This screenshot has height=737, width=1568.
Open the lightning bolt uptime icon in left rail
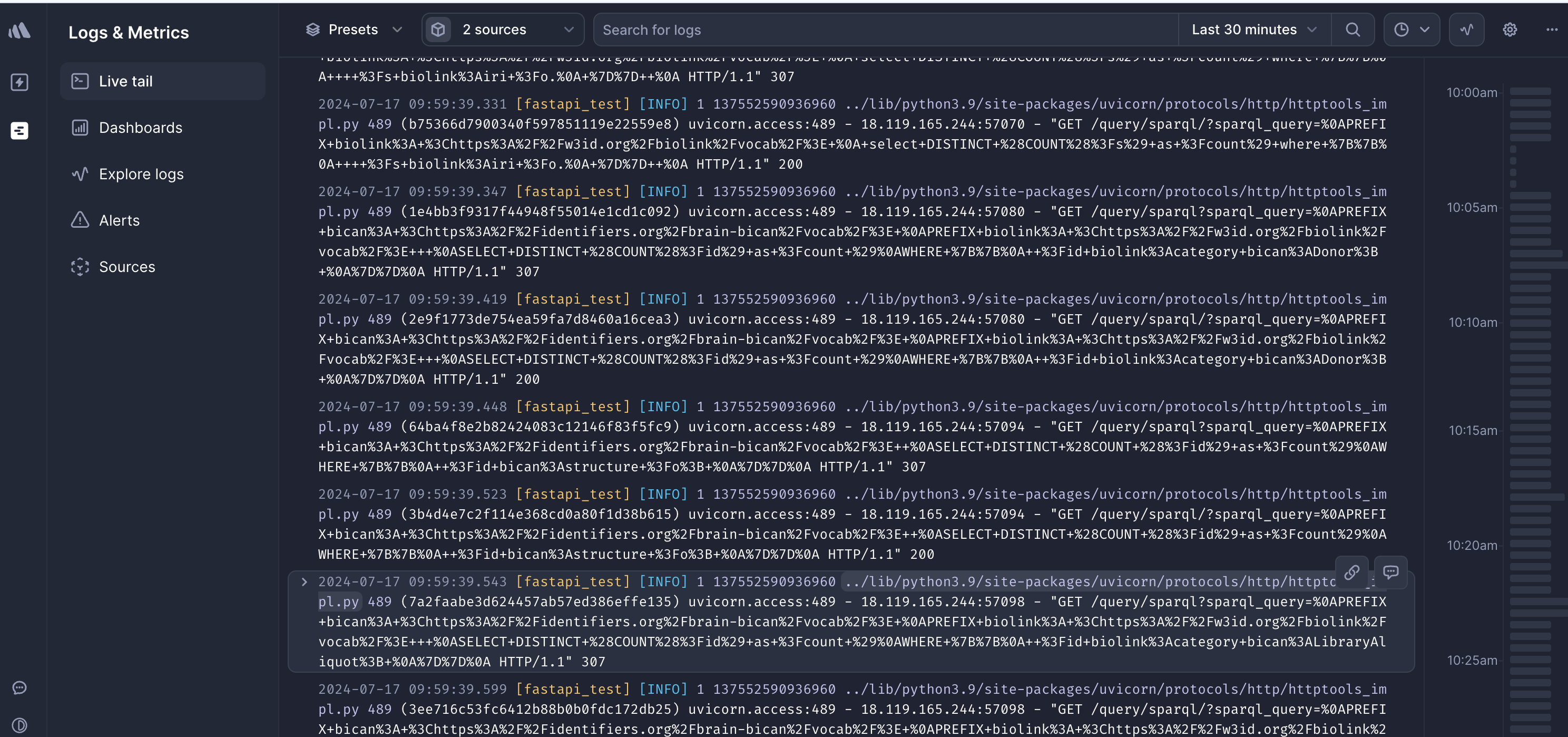point(19,82)
